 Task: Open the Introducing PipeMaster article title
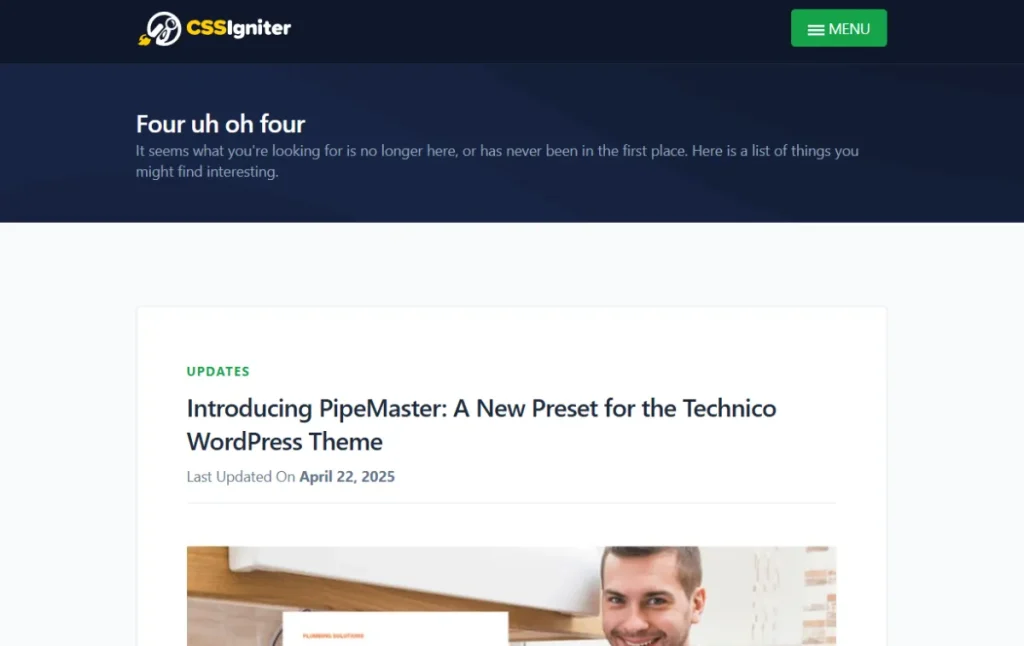point(481,425)
